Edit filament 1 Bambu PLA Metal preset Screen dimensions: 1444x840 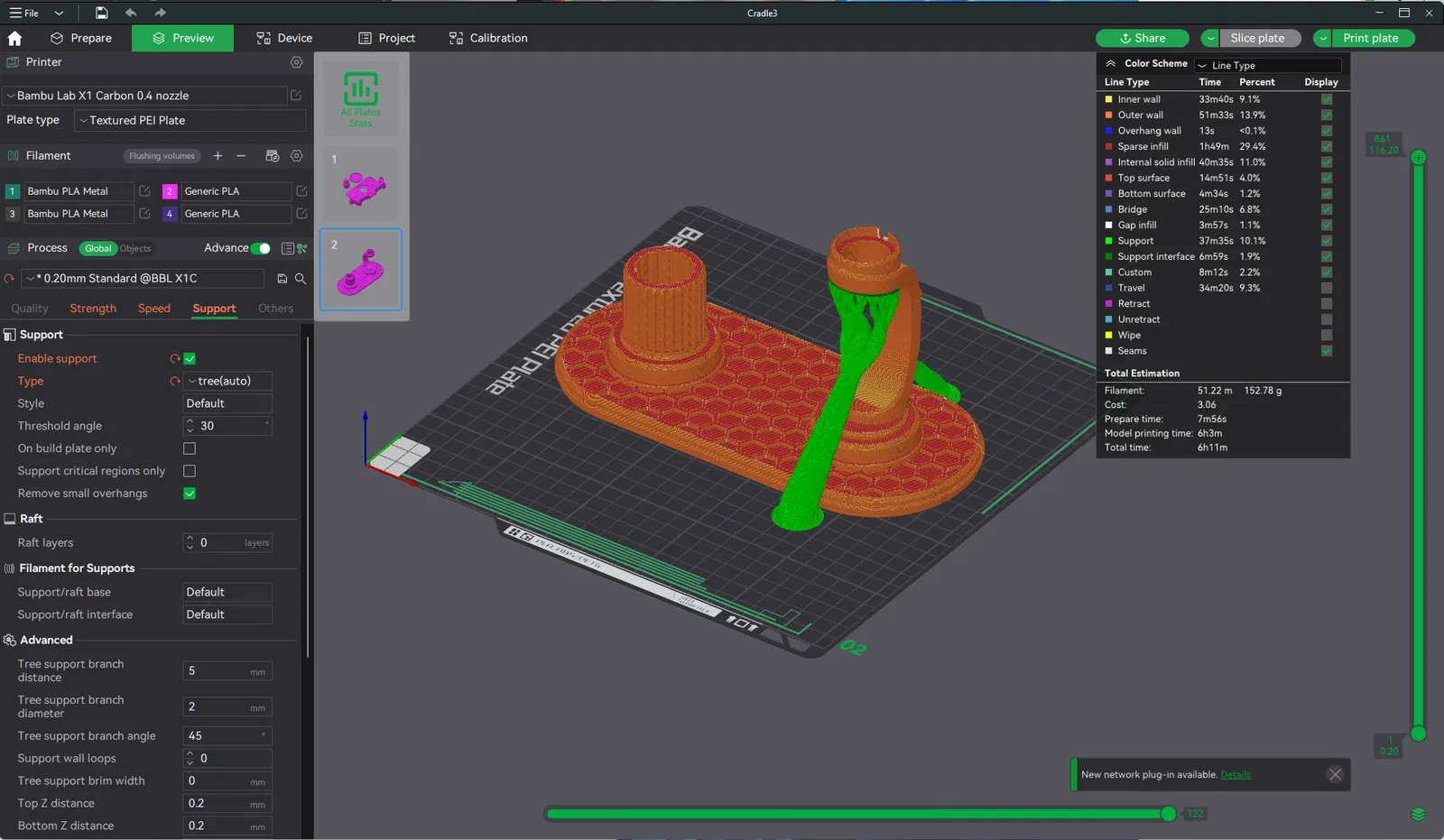pyautogui.click(x=144, y=191)
